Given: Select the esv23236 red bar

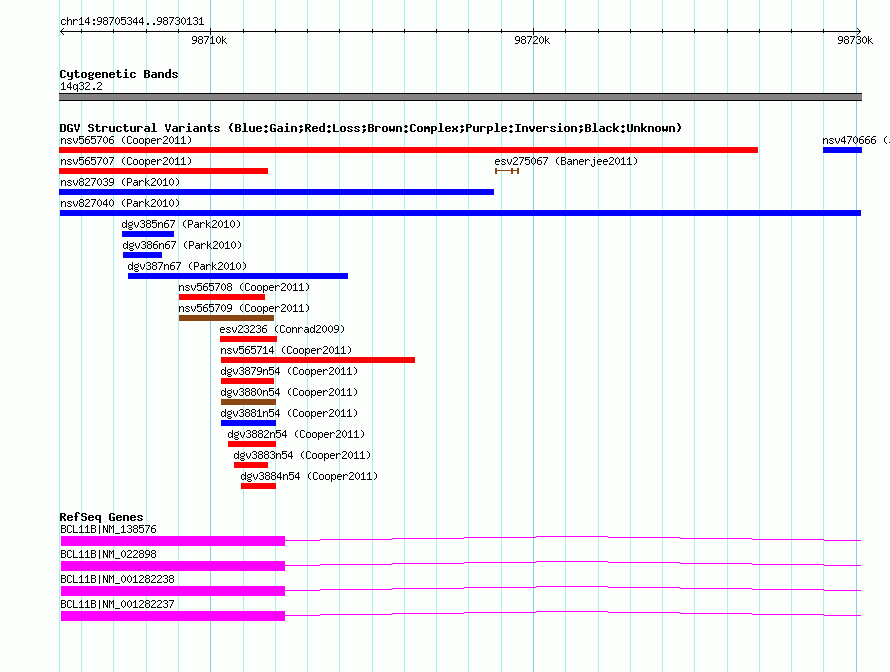Looking at the screenshot, I should pyautogui.click(x=249, y=339).
